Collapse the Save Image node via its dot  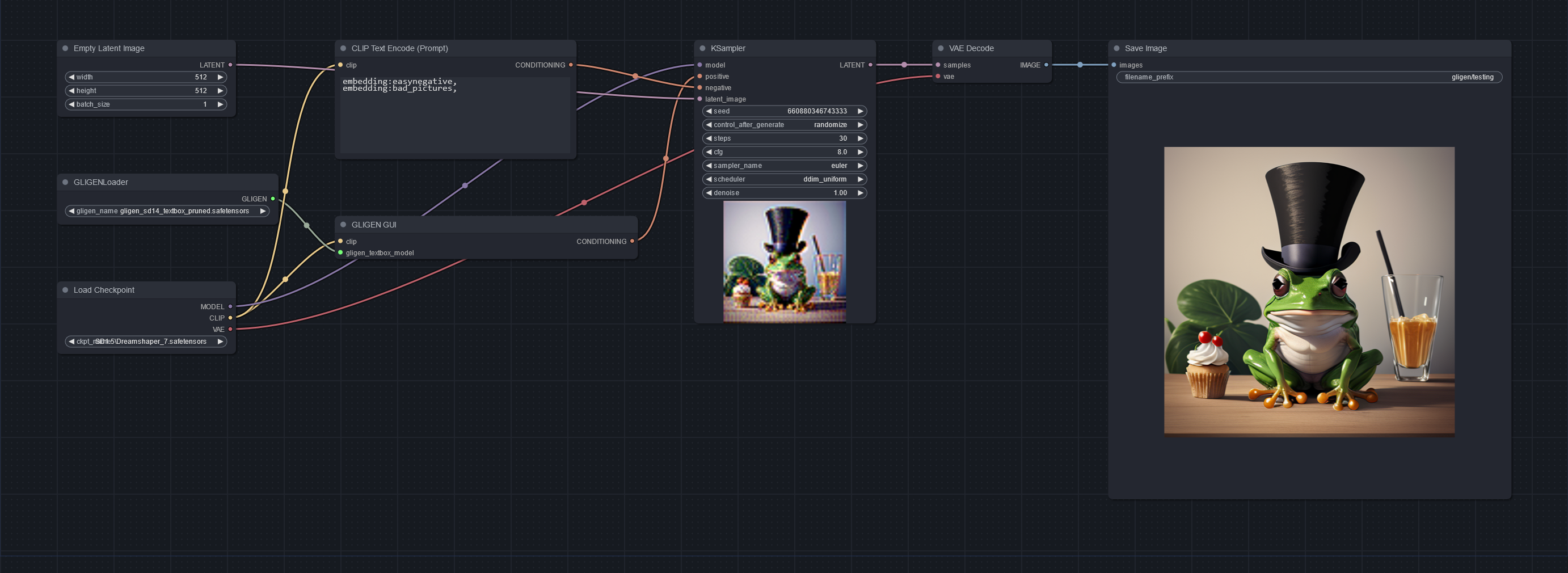[x=1116, y=48]
